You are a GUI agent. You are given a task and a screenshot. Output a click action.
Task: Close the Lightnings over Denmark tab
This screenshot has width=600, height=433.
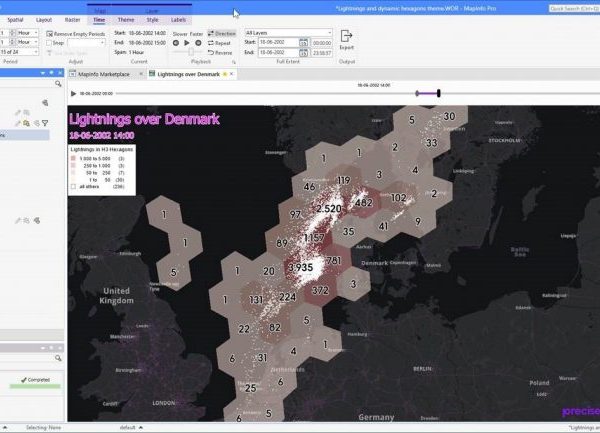pos(232,74)
